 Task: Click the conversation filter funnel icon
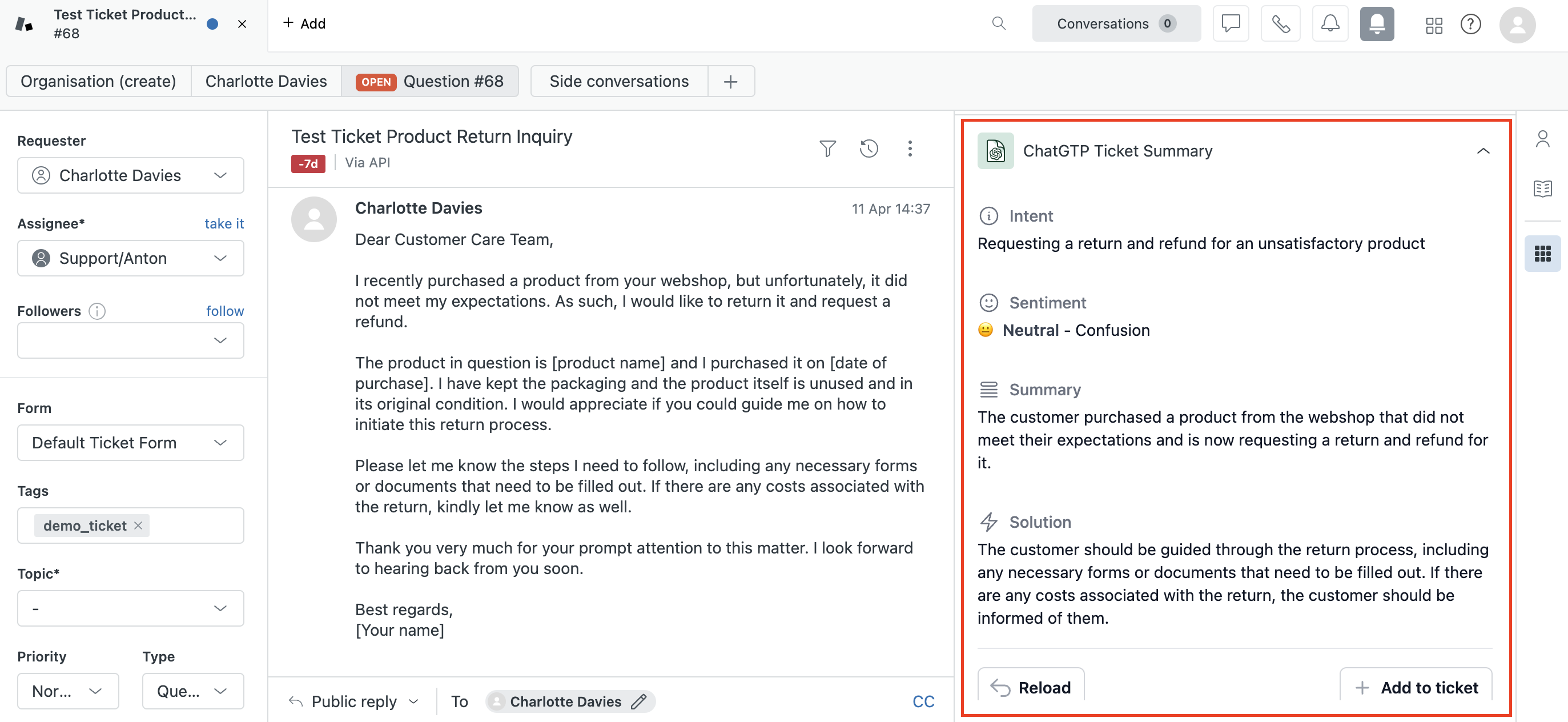tap(827, 149)
